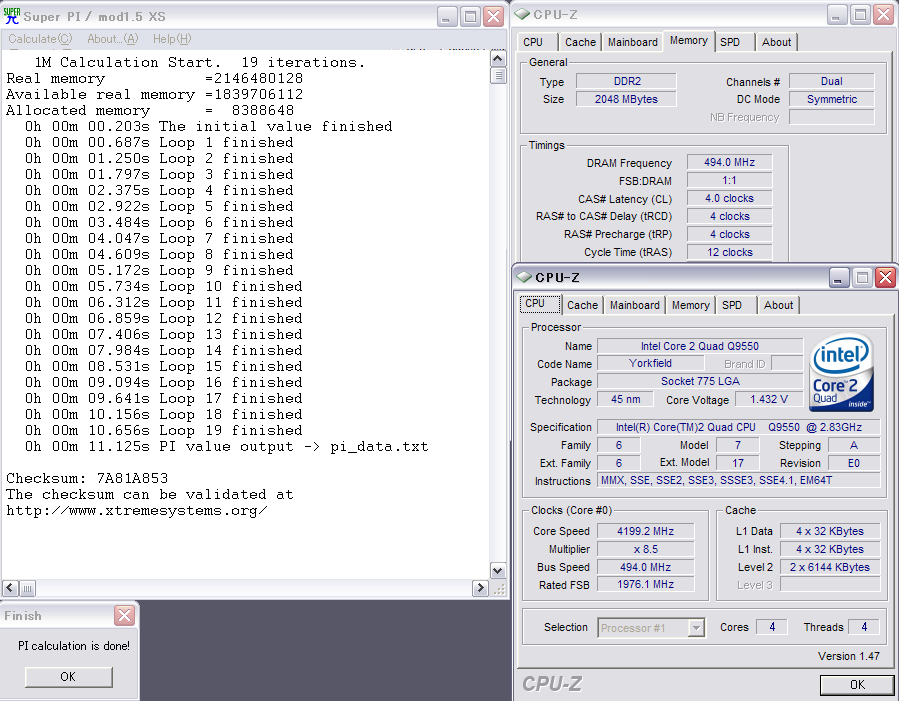
Task: Click the Intel Core 2 Quad logo
Action: [x=841, y=372]
